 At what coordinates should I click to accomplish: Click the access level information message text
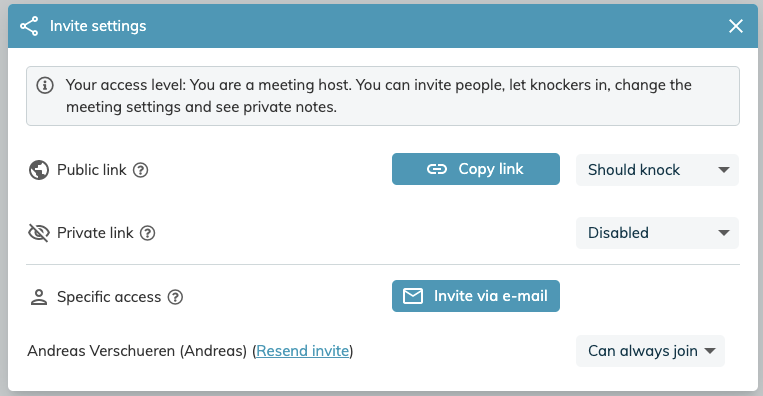[x=379, y=96]
